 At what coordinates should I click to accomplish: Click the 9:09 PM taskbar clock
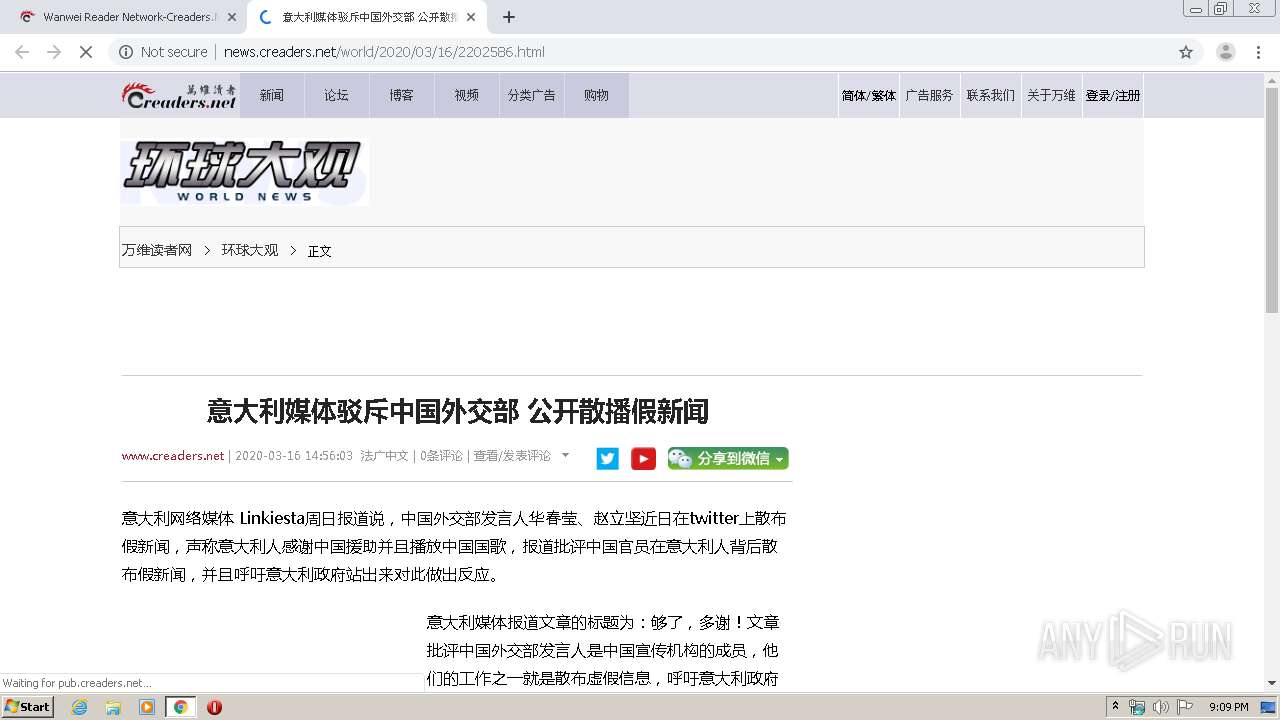(x=1229, y=707)
